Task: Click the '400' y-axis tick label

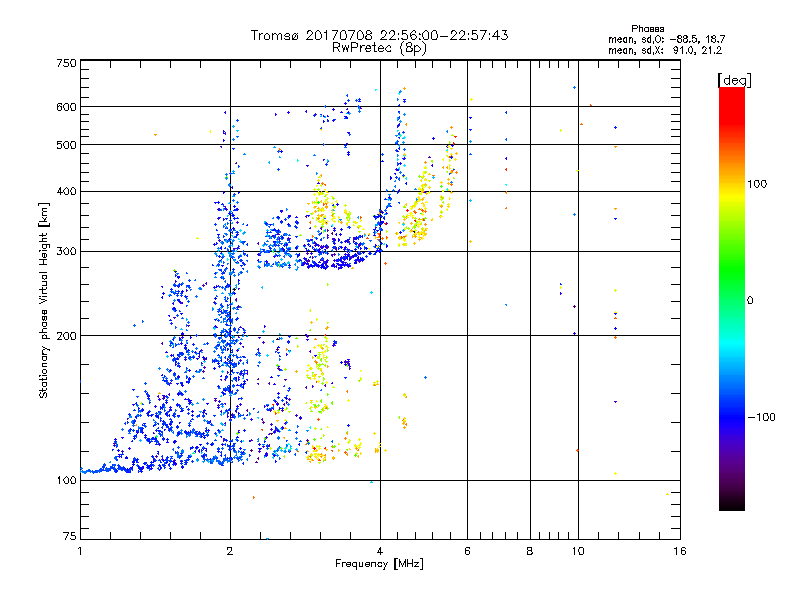Action: (x=66, y=192)
